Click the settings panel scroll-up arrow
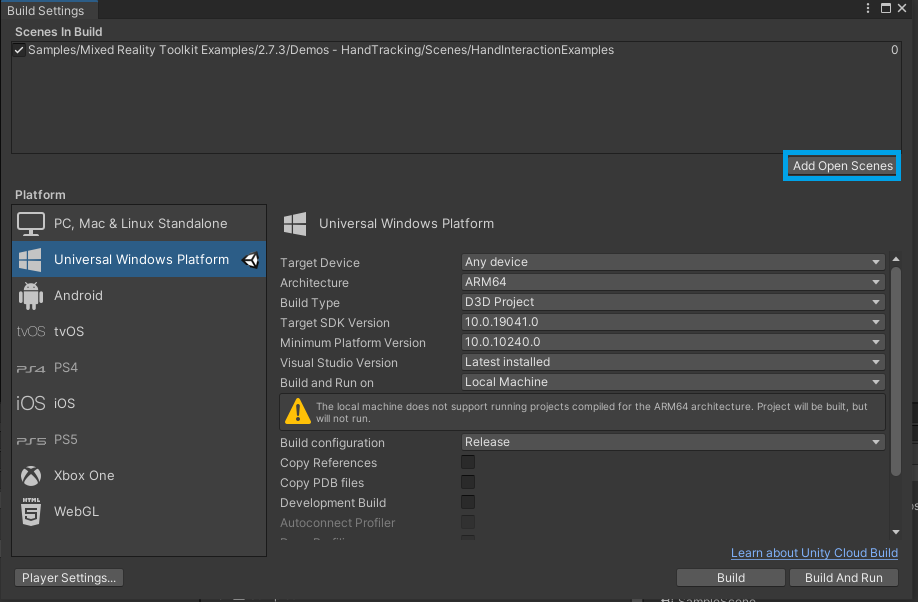The width and height of the screenshot is (918, 602). coord(896,259)
